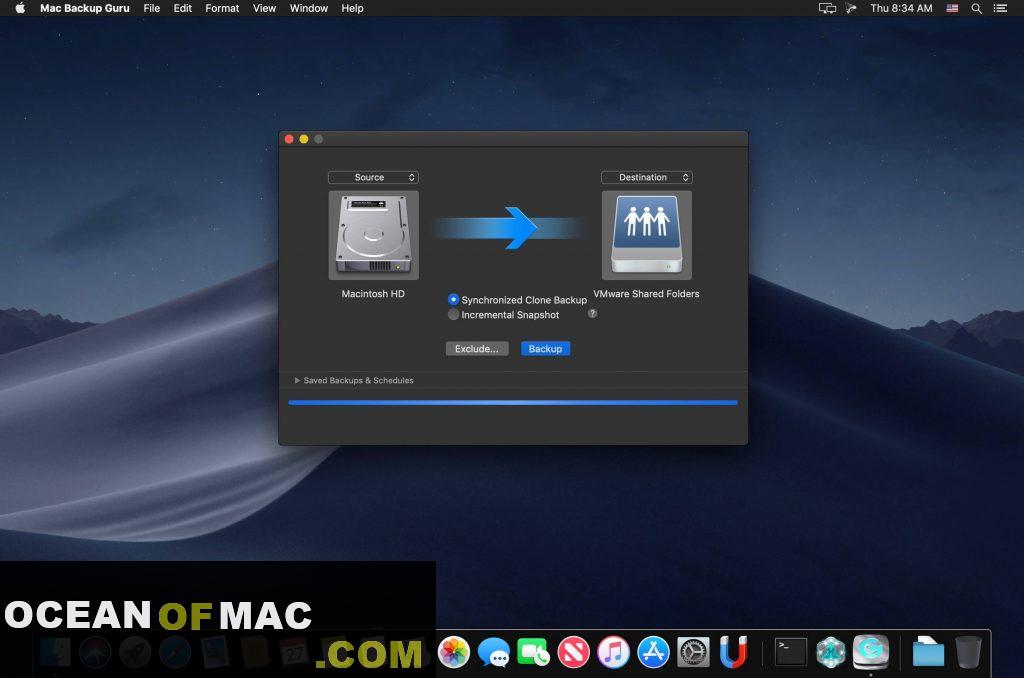Image resolution: width=1024 pixels, height=678 pixels.
Task: Click the Exclude... button
Action: [x=477, y=349]
